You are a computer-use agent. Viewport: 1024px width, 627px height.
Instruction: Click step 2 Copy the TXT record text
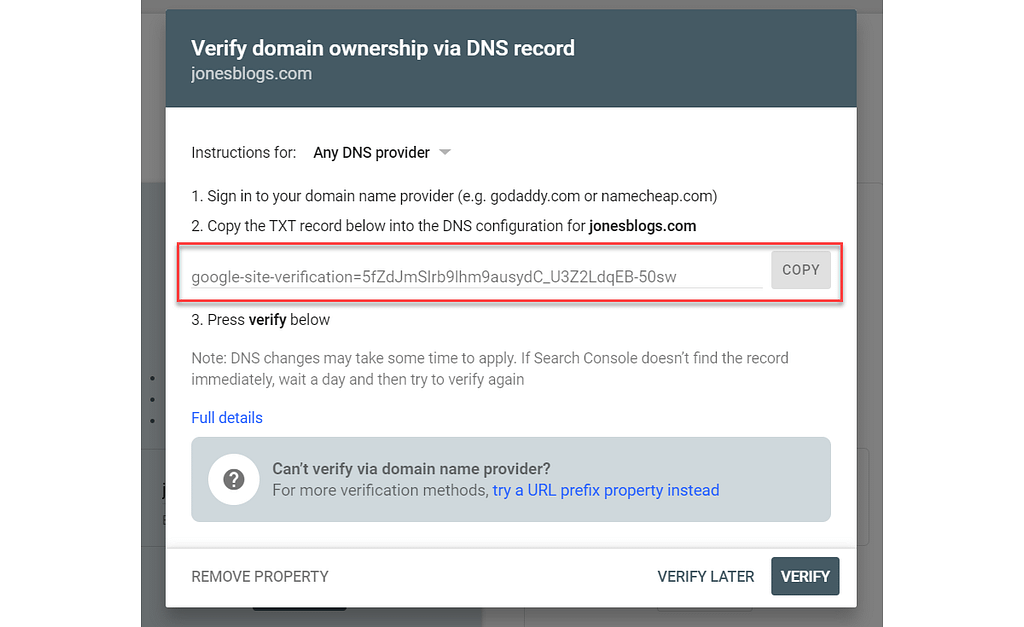[x=444, y=226]
